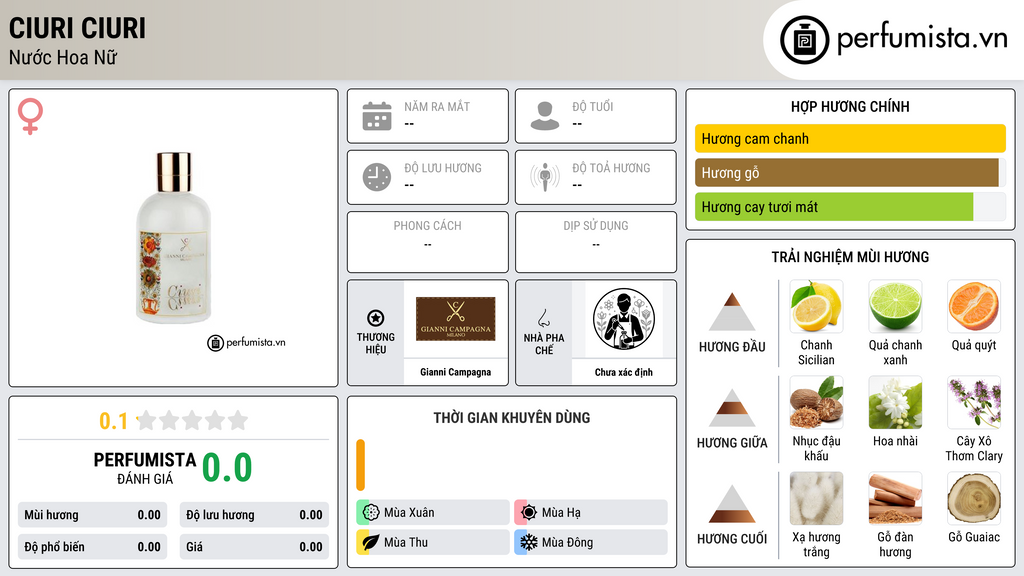Screen dimensions: 1024x576
Task: Click the Giá 0.00 score row
Action: point(254,547)
